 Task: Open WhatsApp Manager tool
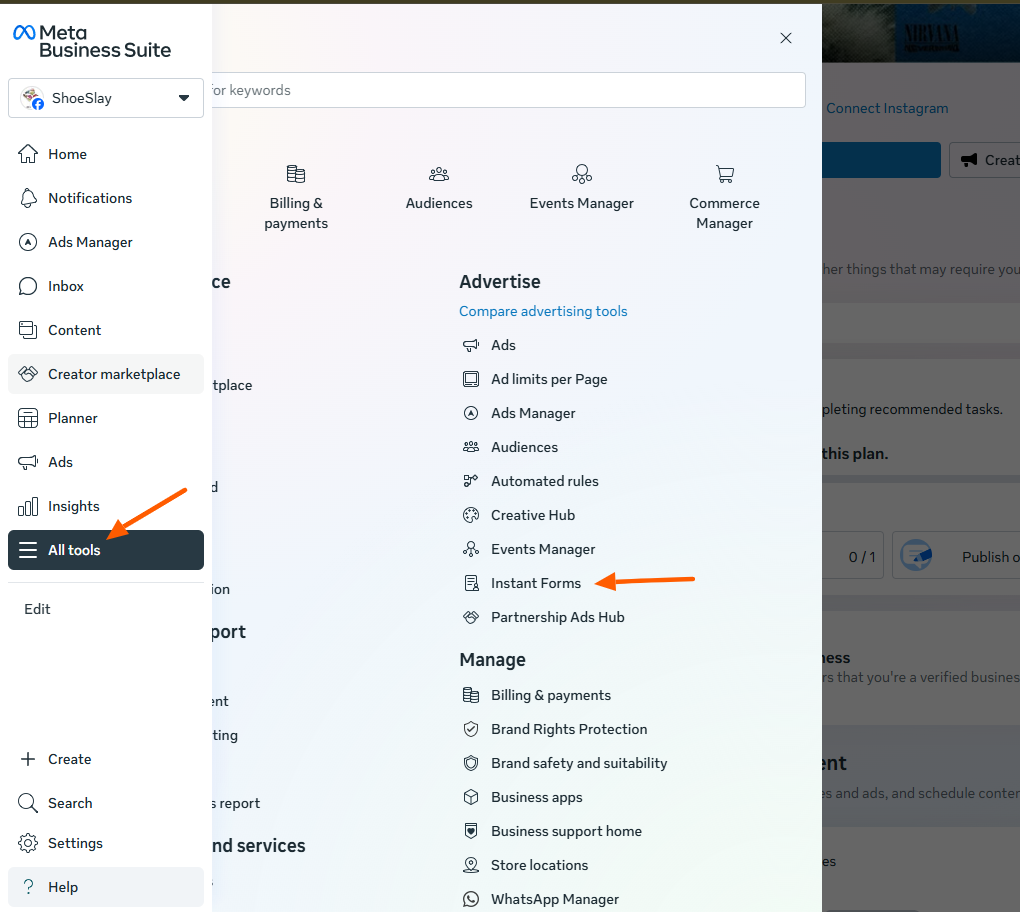[x=541, y=900]
